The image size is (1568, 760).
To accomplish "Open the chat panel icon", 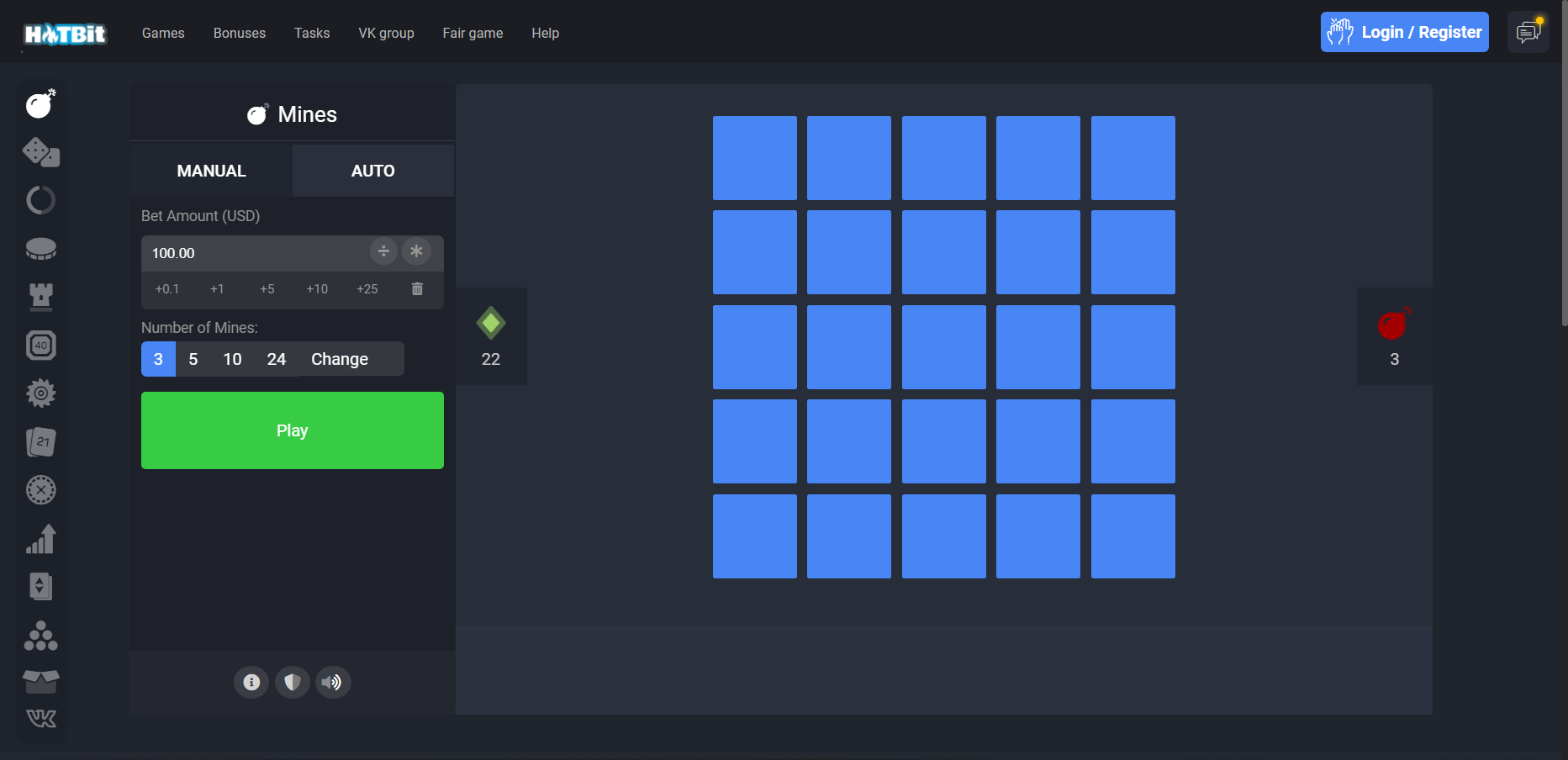I will pyautogui.click(x=1528, y=32).
